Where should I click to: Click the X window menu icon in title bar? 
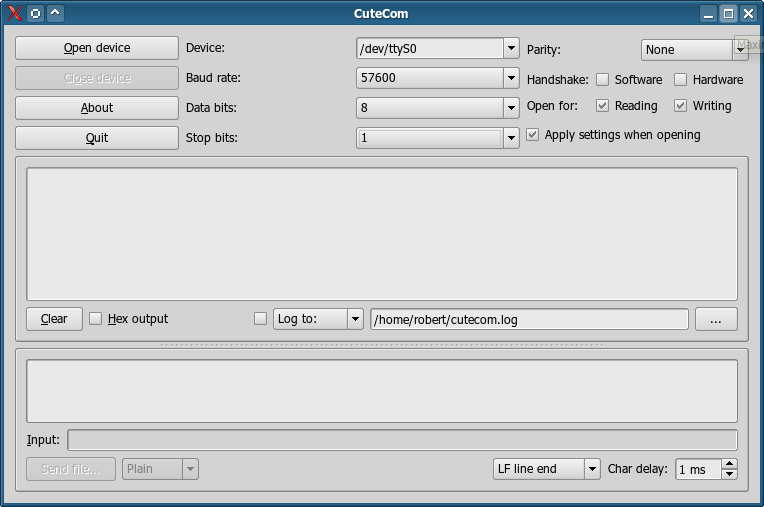(x=15, y=13)
